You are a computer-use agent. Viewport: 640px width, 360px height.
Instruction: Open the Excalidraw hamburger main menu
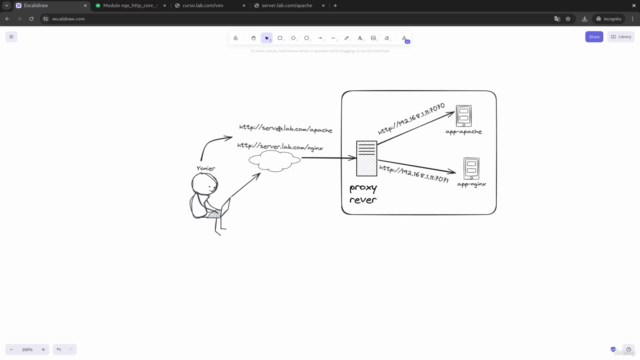coord(11,37)
